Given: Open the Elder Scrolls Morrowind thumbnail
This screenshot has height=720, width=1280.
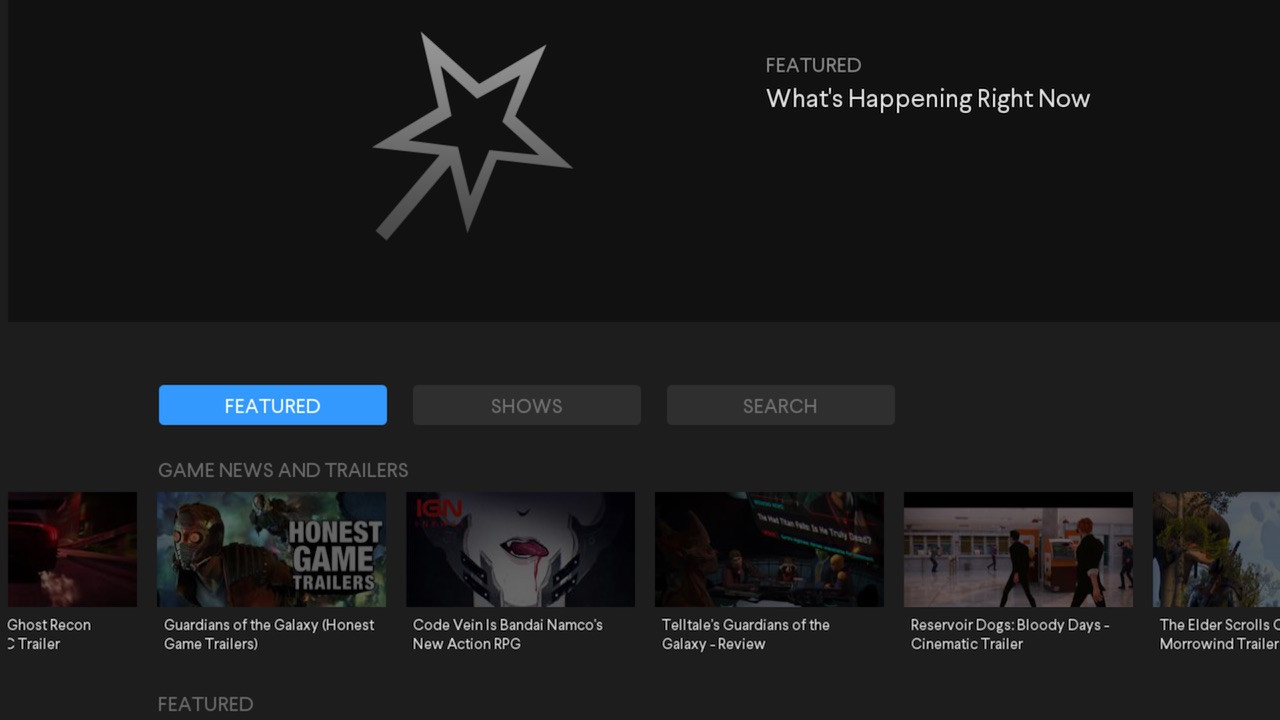Looking at the screenshot, I should [x=1216, y=549].
